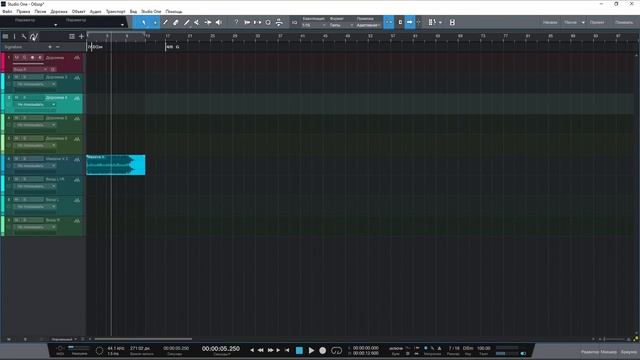Select the Paint pencil tool
640x360 pixels.
coord(187,22)
